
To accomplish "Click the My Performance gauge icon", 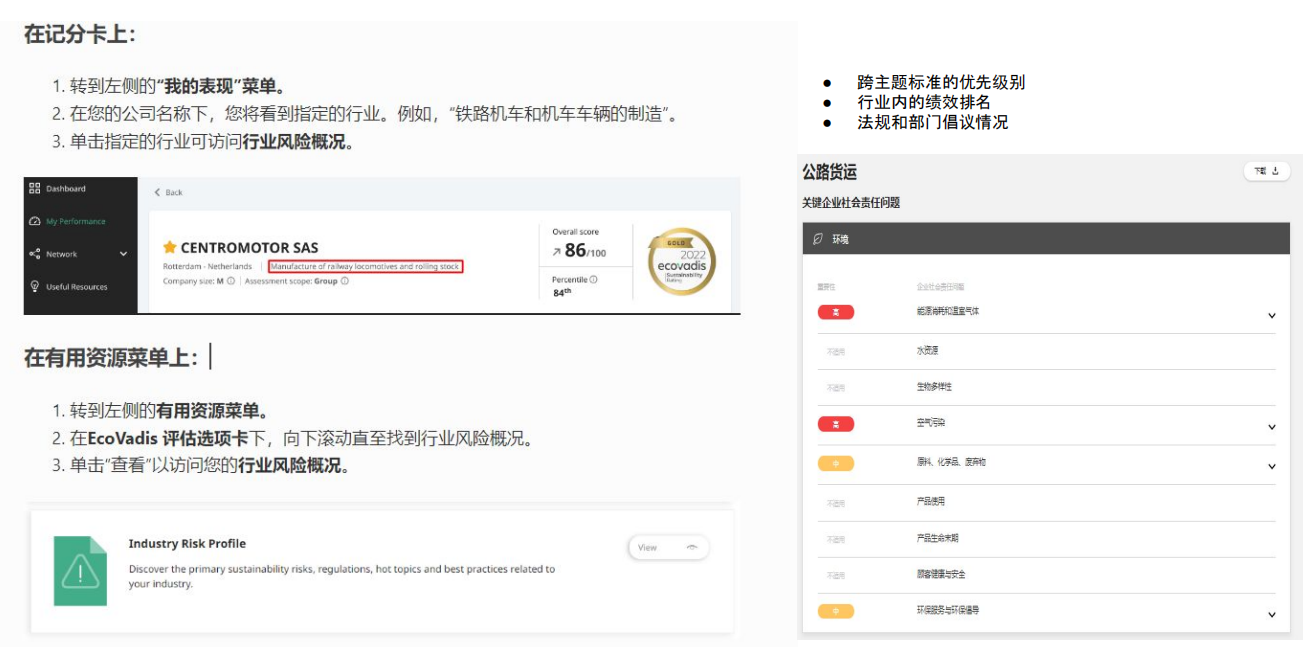I will pos(34,221).
